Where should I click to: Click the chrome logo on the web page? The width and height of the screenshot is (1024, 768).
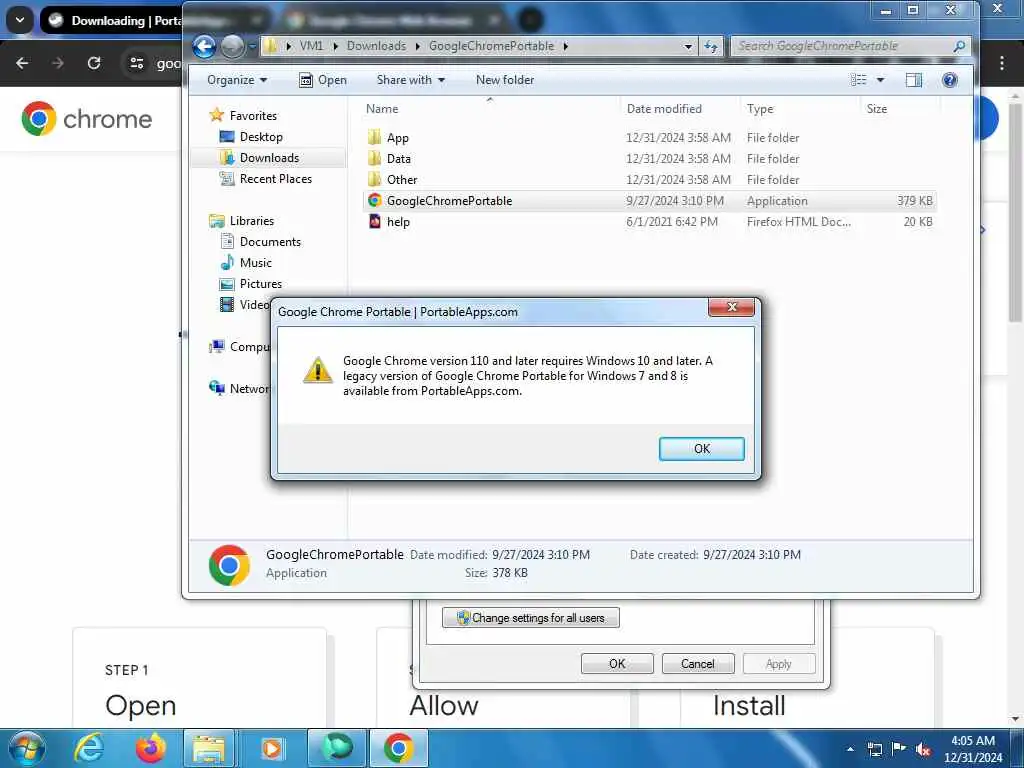pos(87,119)
